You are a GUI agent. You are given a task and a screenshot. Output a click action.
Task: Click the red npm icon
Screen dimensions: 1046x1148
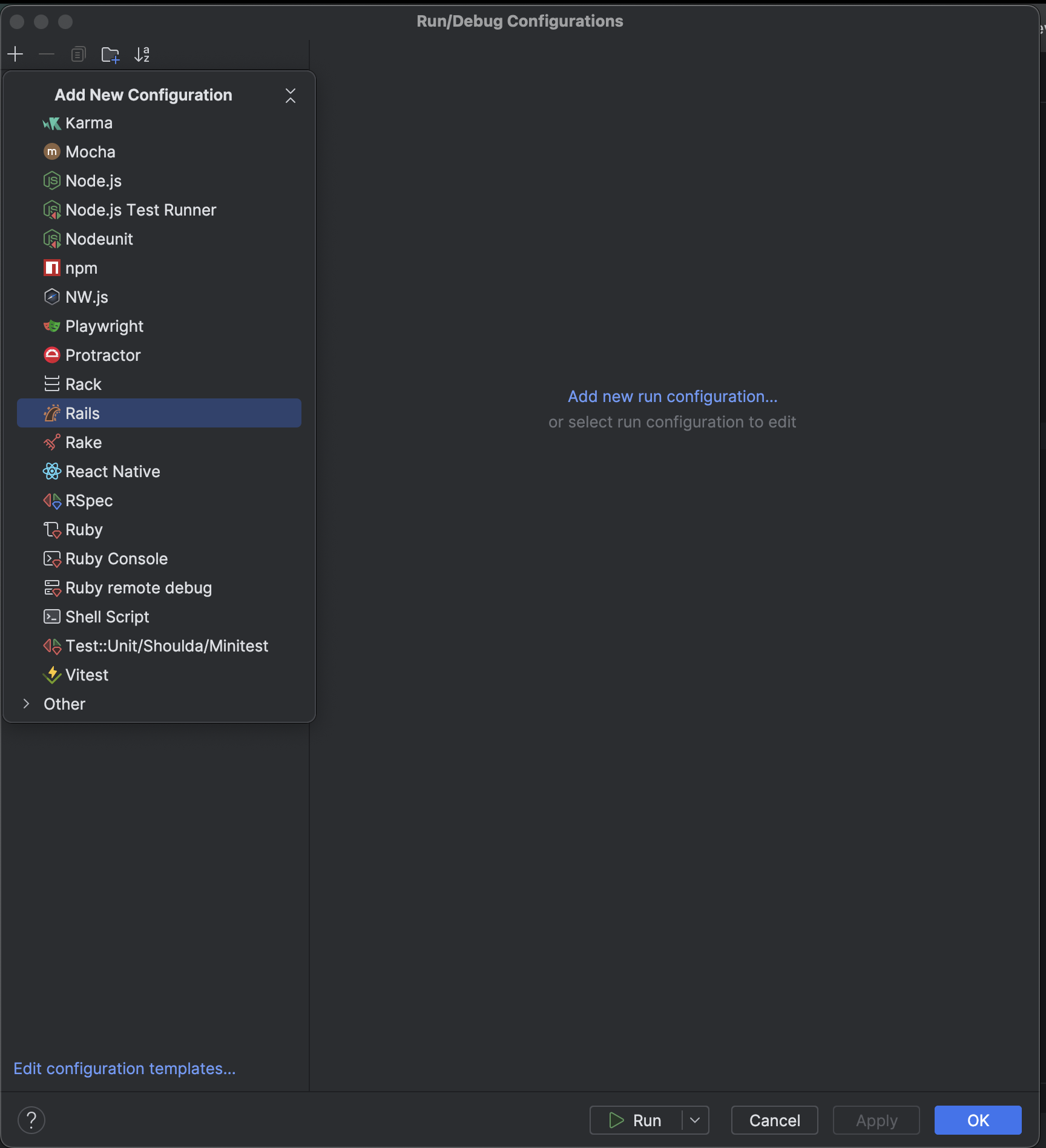52,268
